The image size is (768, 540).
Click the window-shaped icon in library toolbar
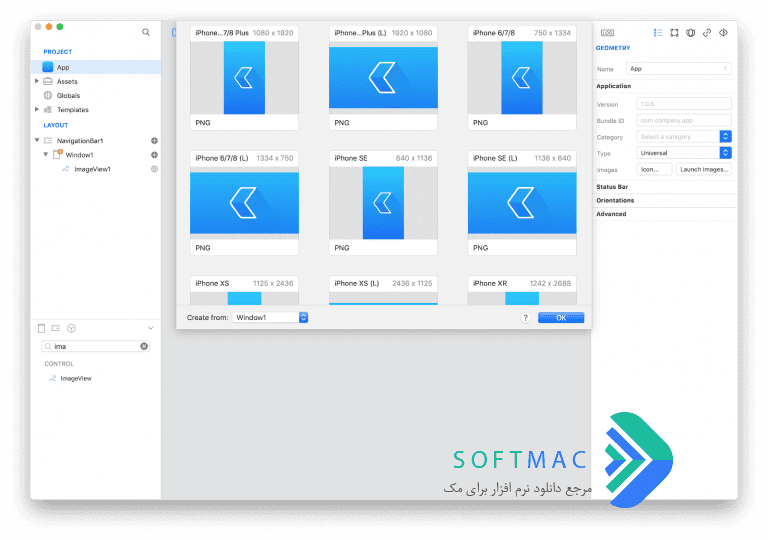[42, 328]
